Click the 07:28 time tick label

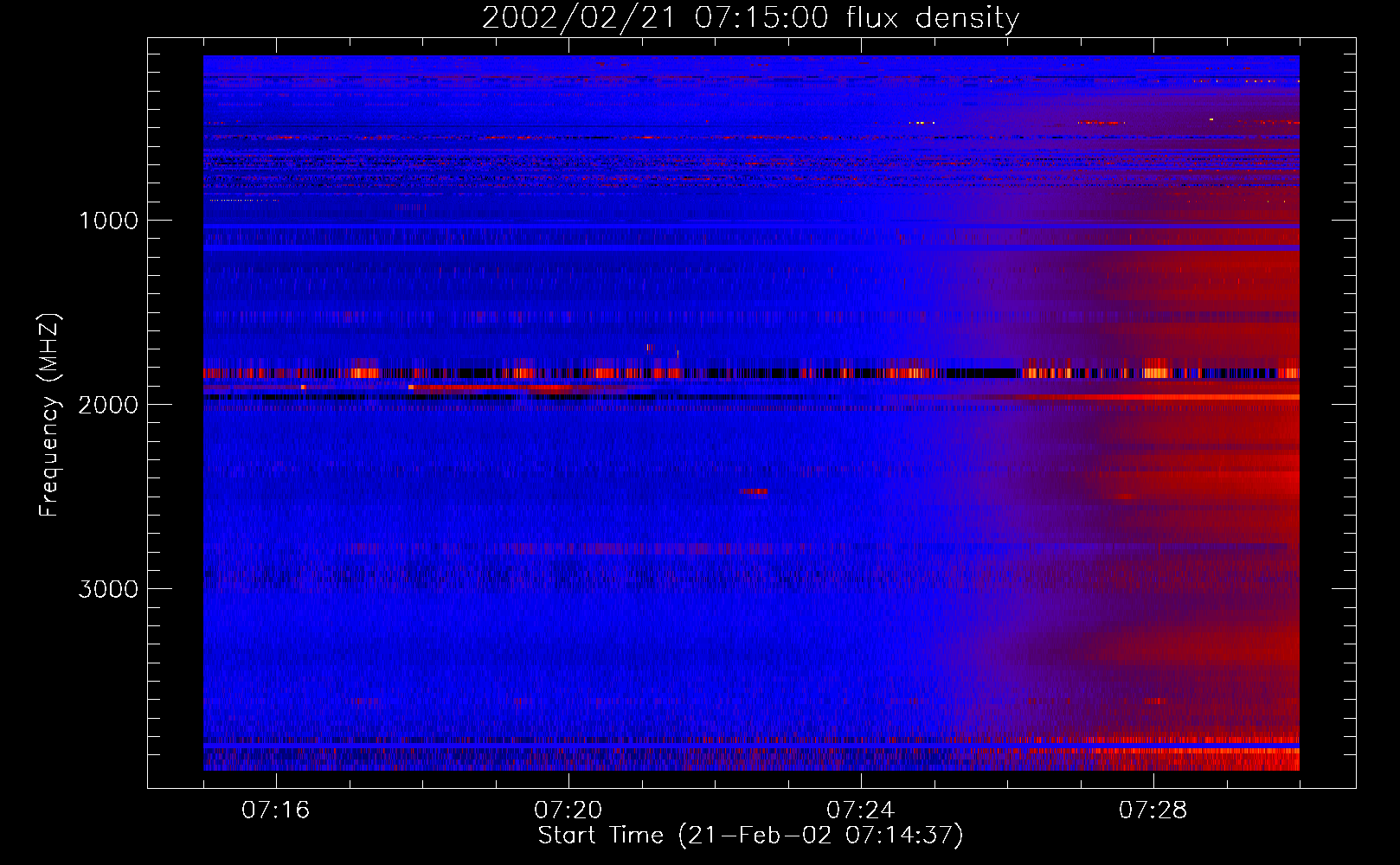tap(1153, 811)
